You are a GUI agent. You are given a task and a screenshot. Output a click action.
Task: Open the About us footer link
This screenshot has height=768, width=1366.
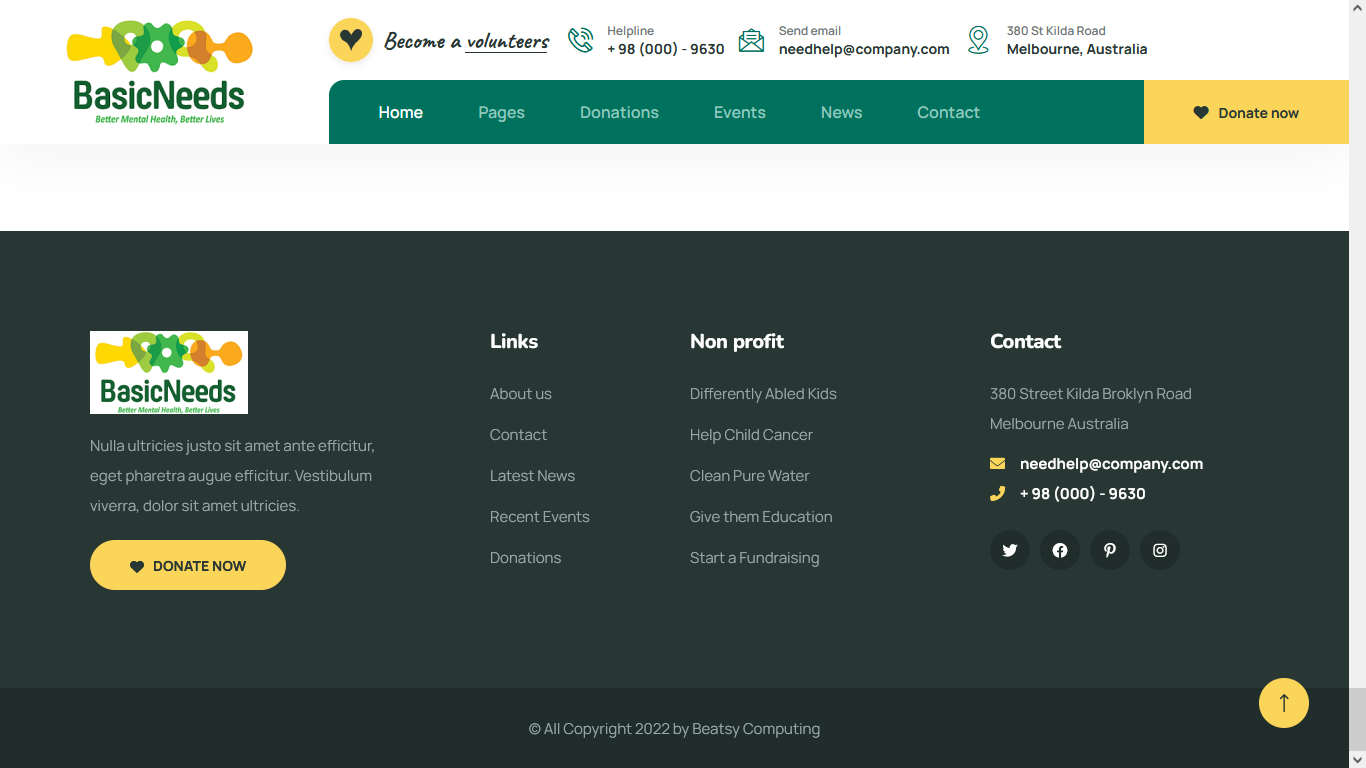(520, 394)
